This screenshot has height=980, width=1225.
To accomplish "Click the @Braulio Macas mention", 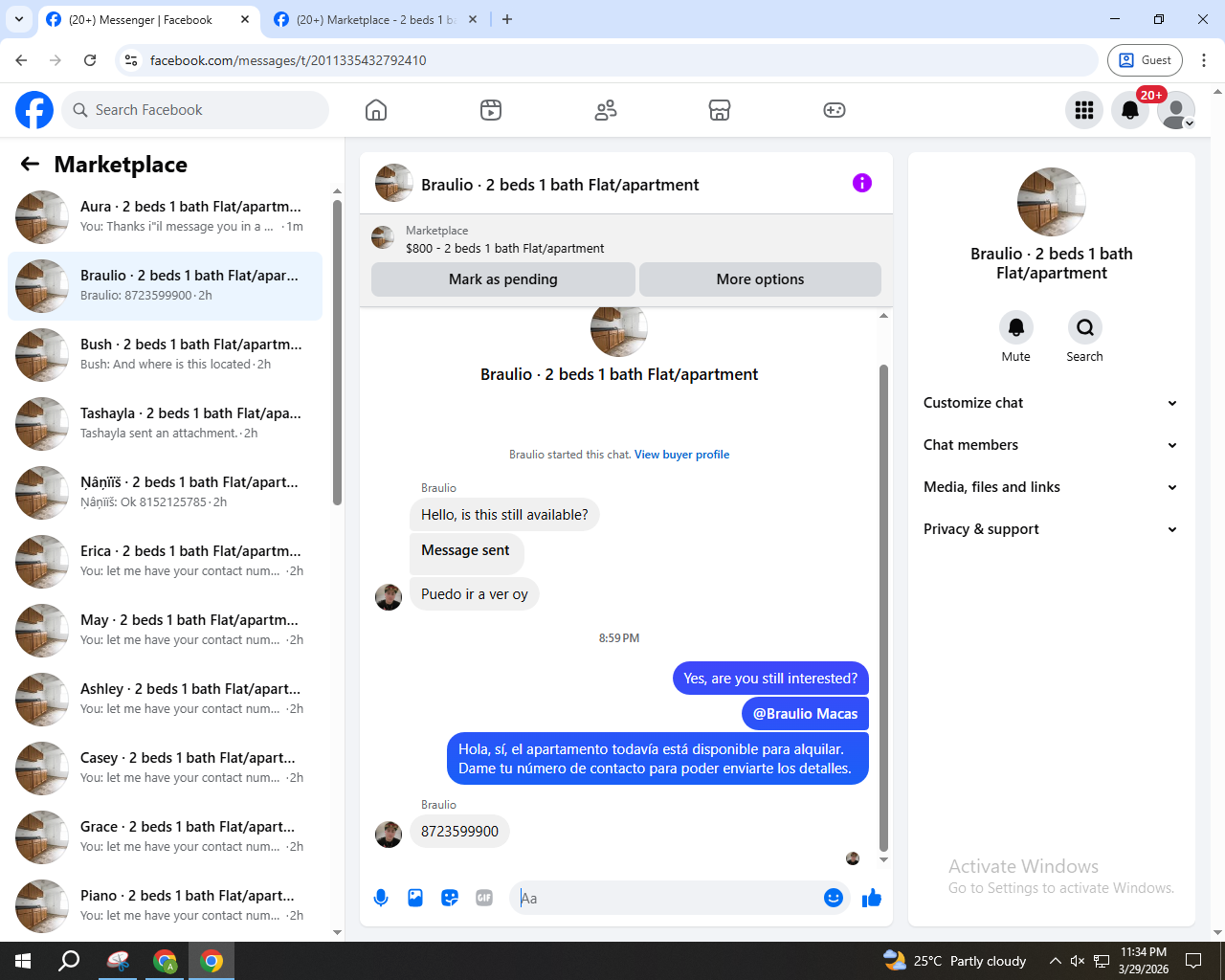I will pos(805,714).
